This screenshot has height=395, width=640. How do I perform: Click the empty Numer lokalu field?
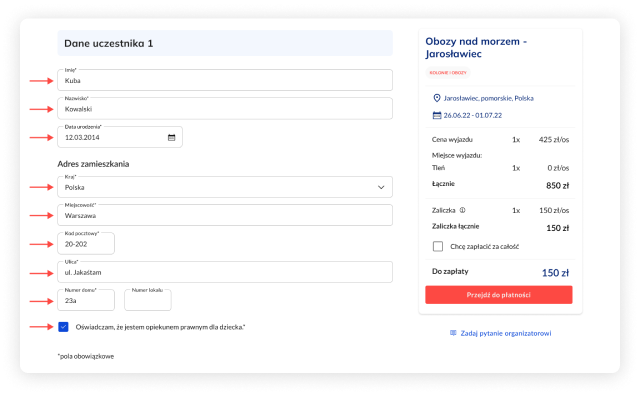[x=148, y=301]
